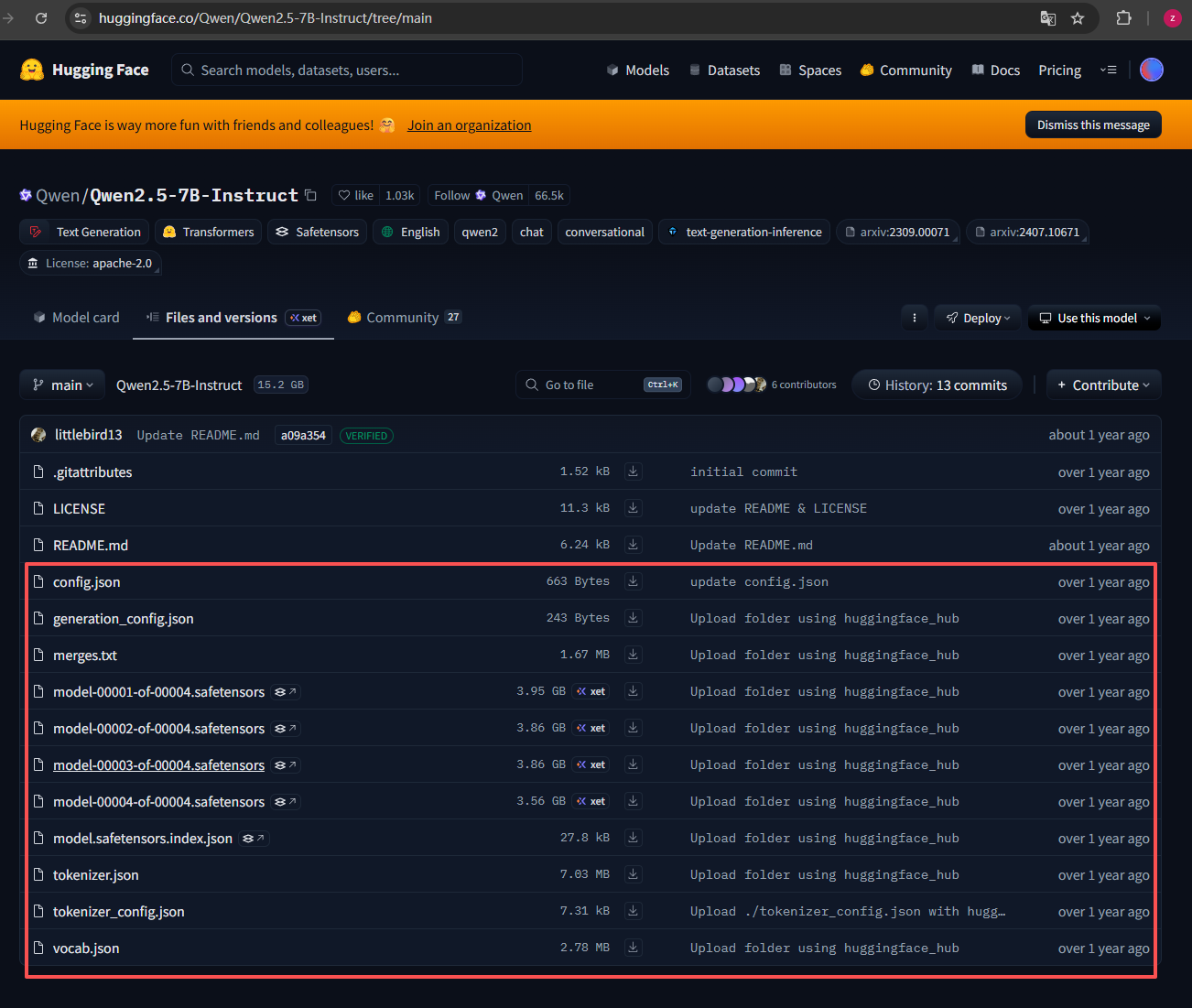Viewport: 1192px width, 1008px height.
Task: Focus the Search models, datasets, users field
Action: pos(347,70)
